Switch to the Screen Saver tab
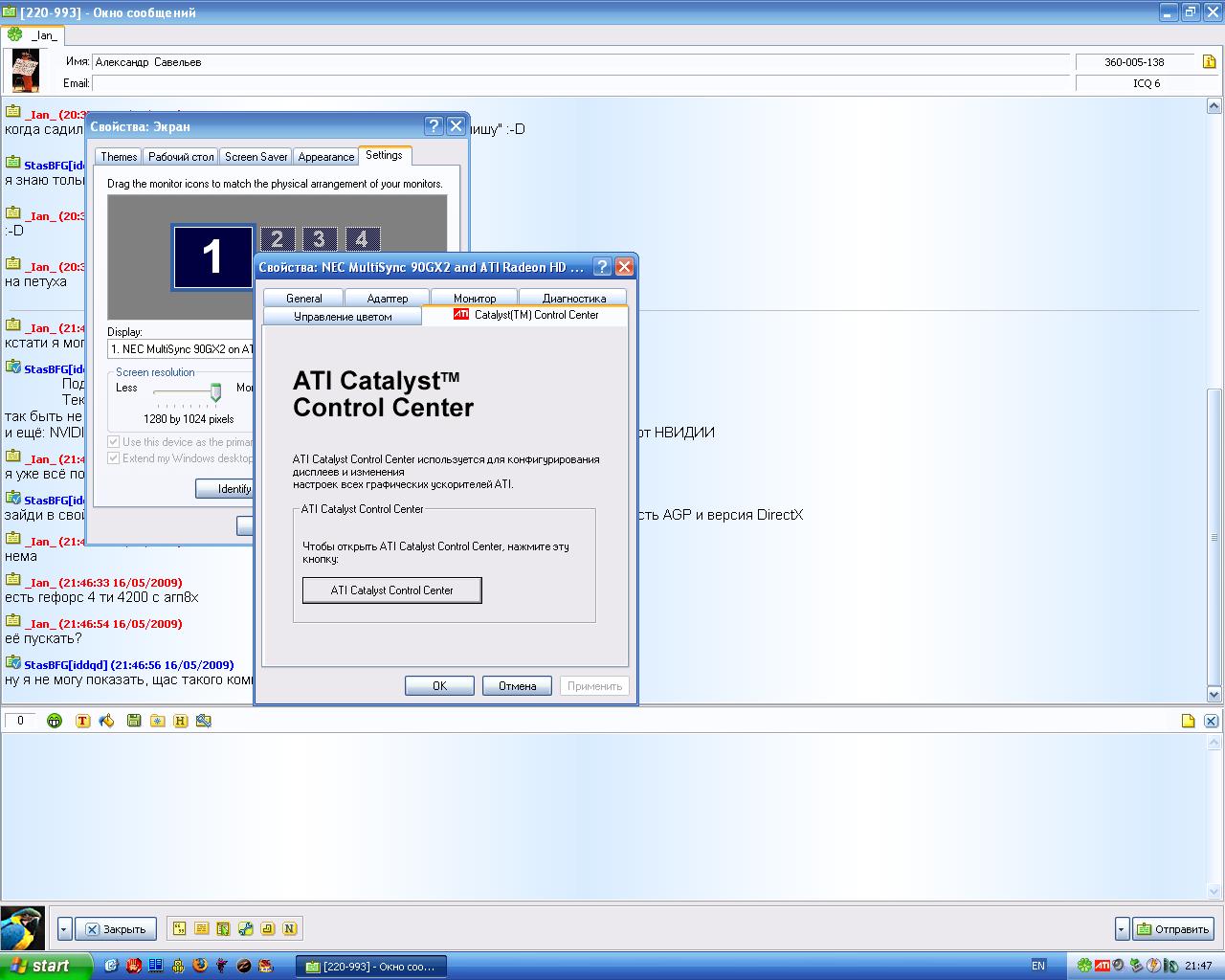1225x980 pixels. (x=256, y=157)
